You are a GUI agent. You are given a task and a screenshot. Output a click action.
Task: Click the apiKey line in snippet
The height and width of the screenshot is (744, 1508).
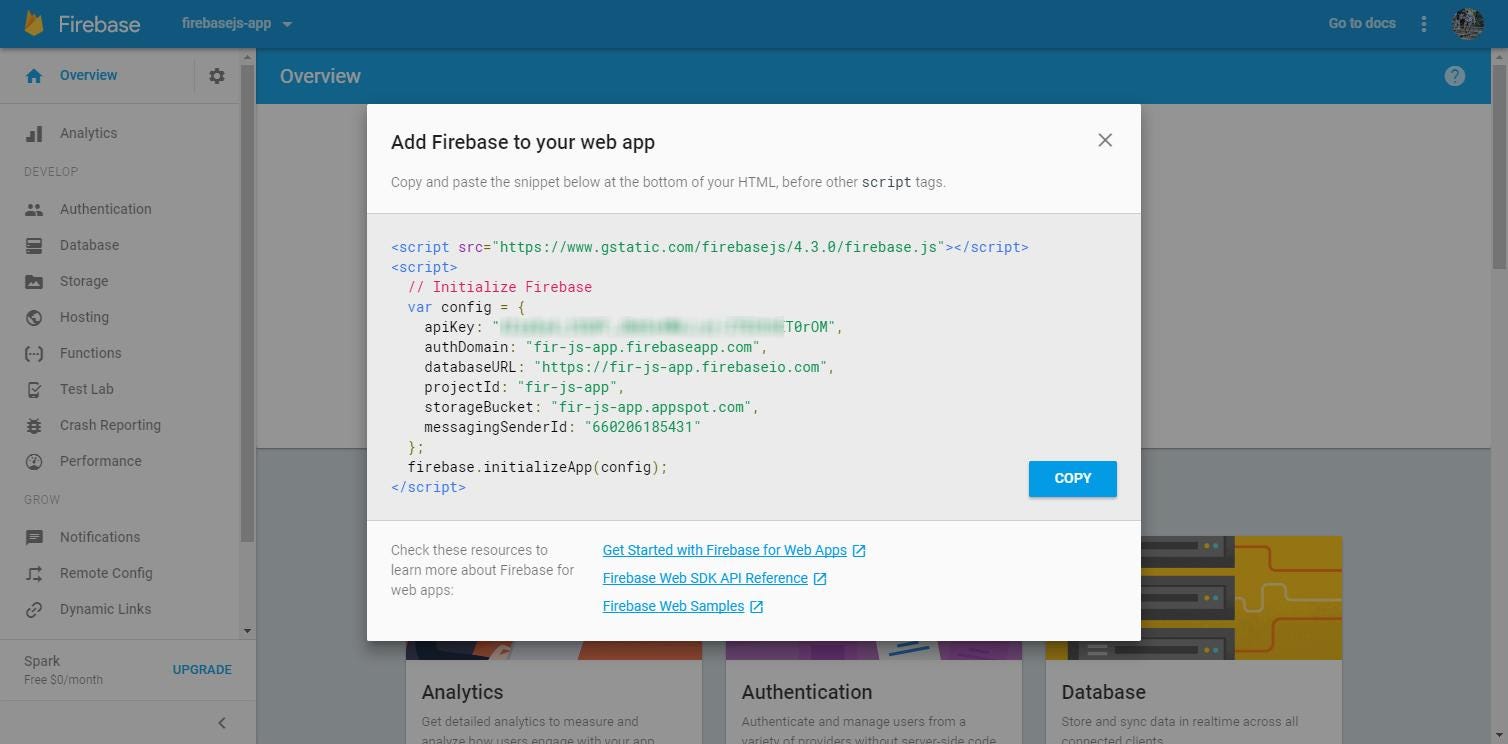click(x=634, y=327)
